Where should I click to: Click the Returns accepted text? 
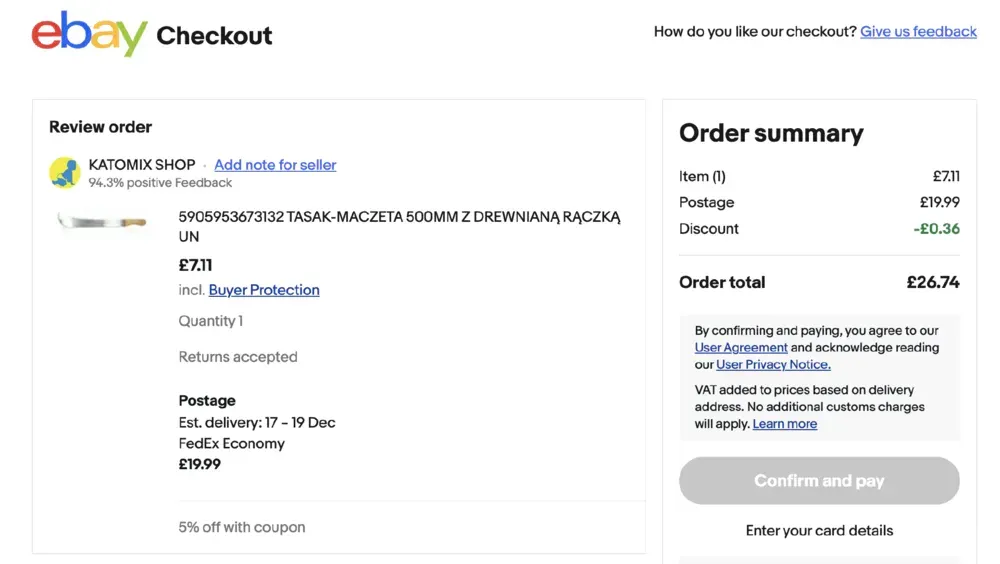point(238,357)
